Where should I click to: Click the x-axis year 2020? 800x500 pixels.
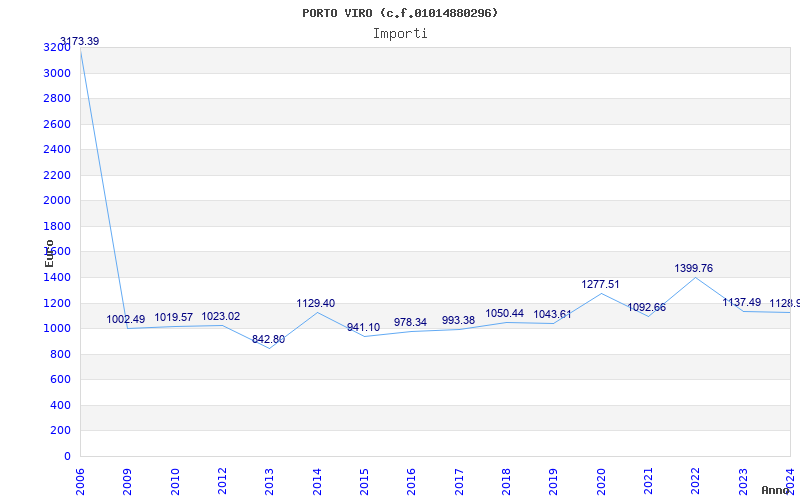click(x=601, y=482)
